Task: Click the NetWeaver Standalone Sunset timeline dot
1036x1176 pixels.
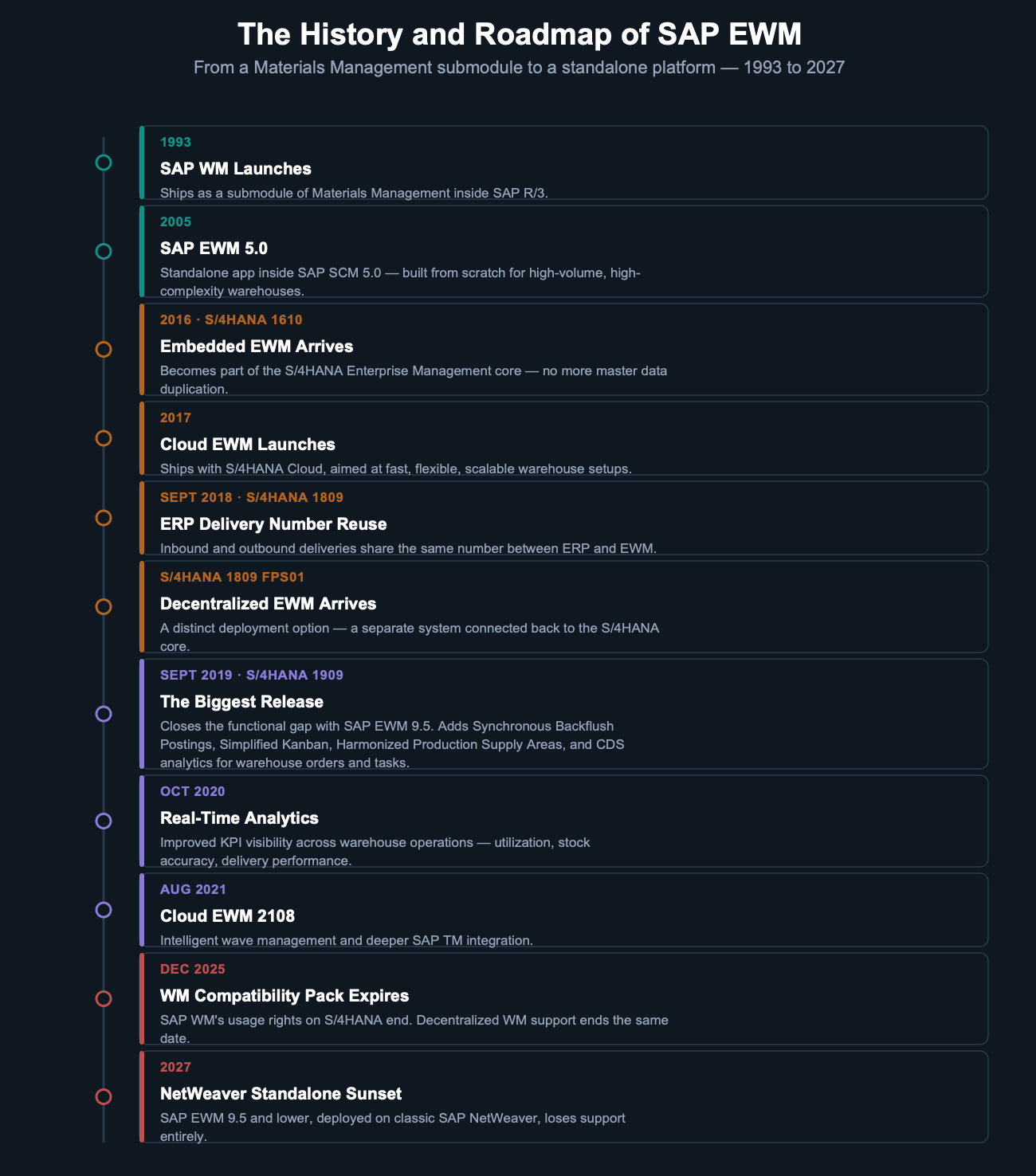Action: click(103, 1096)
